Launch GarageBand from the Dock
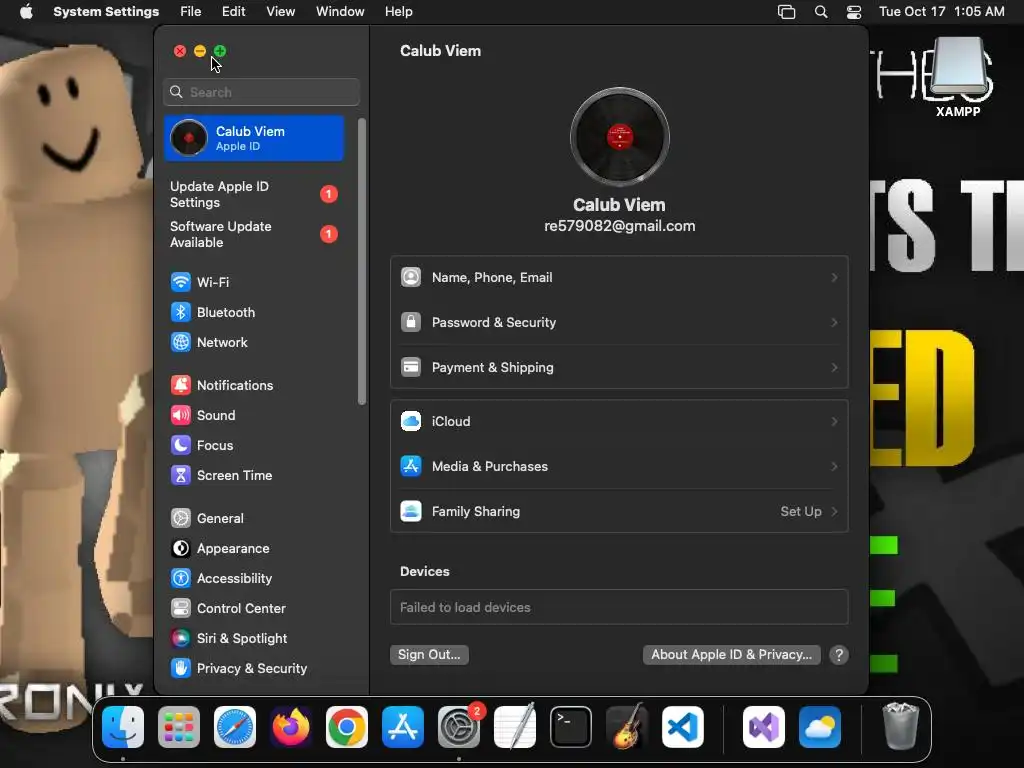The width and height of the screenshot is (1024, 768). coord(627,727)
